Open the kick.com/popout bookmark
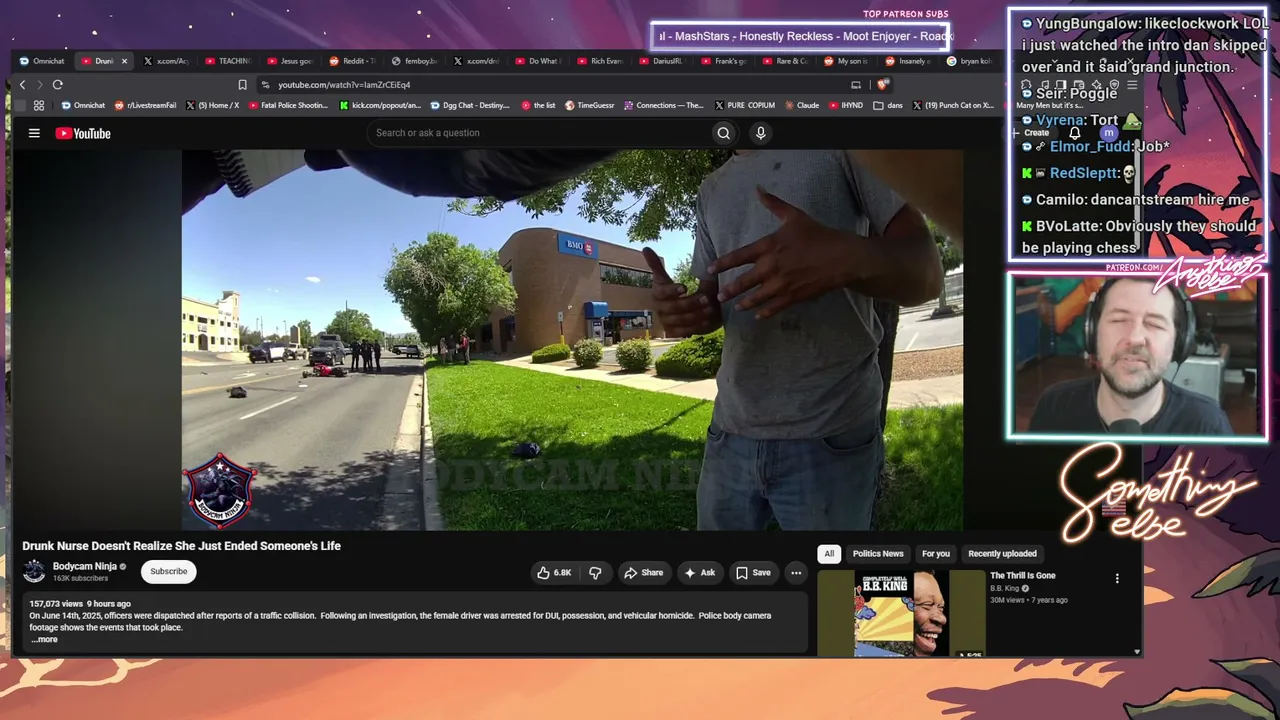 381,105
